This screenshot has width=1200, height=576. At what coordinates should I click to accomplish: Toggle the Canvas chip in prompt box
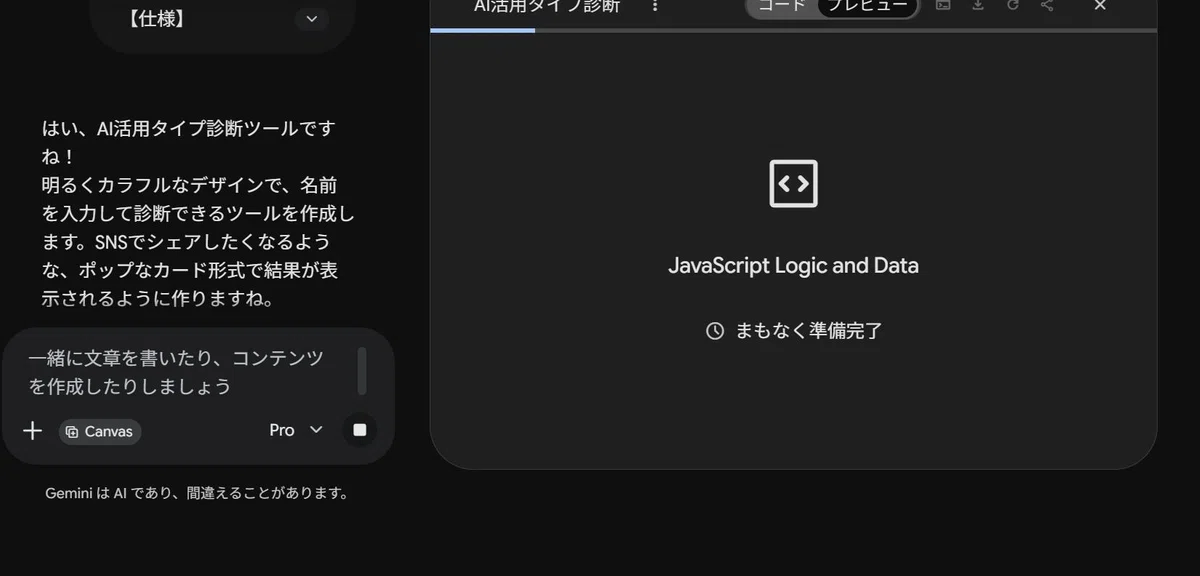(x=100, y=431)
